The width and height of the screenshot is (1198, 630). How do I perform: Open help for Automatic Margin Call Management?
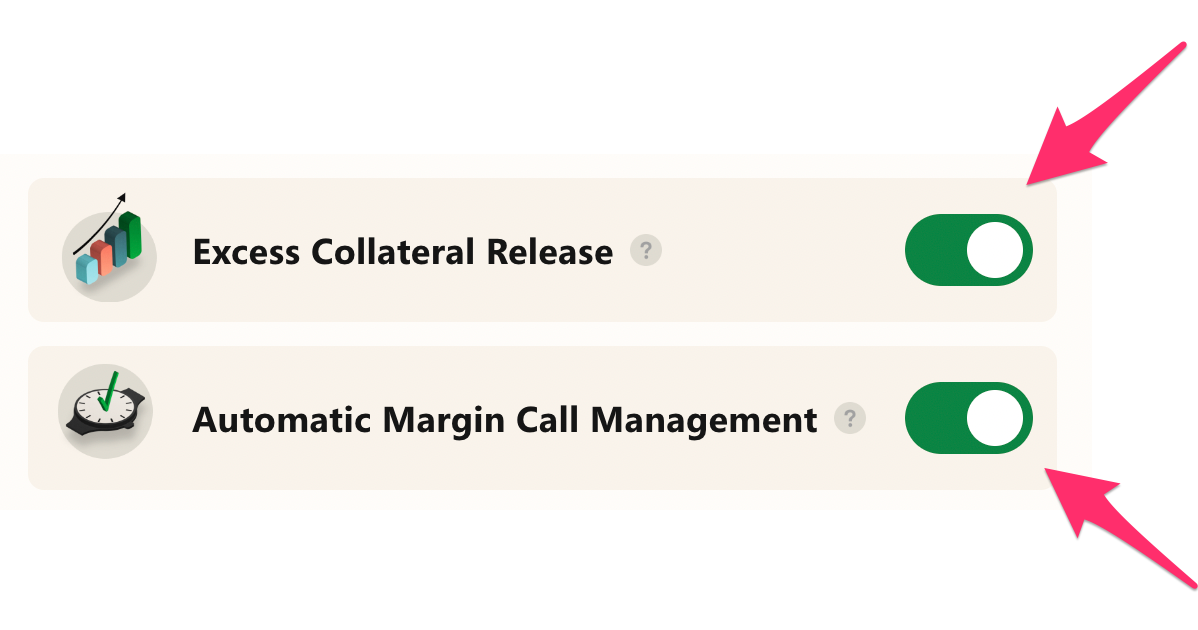[850, 418]
